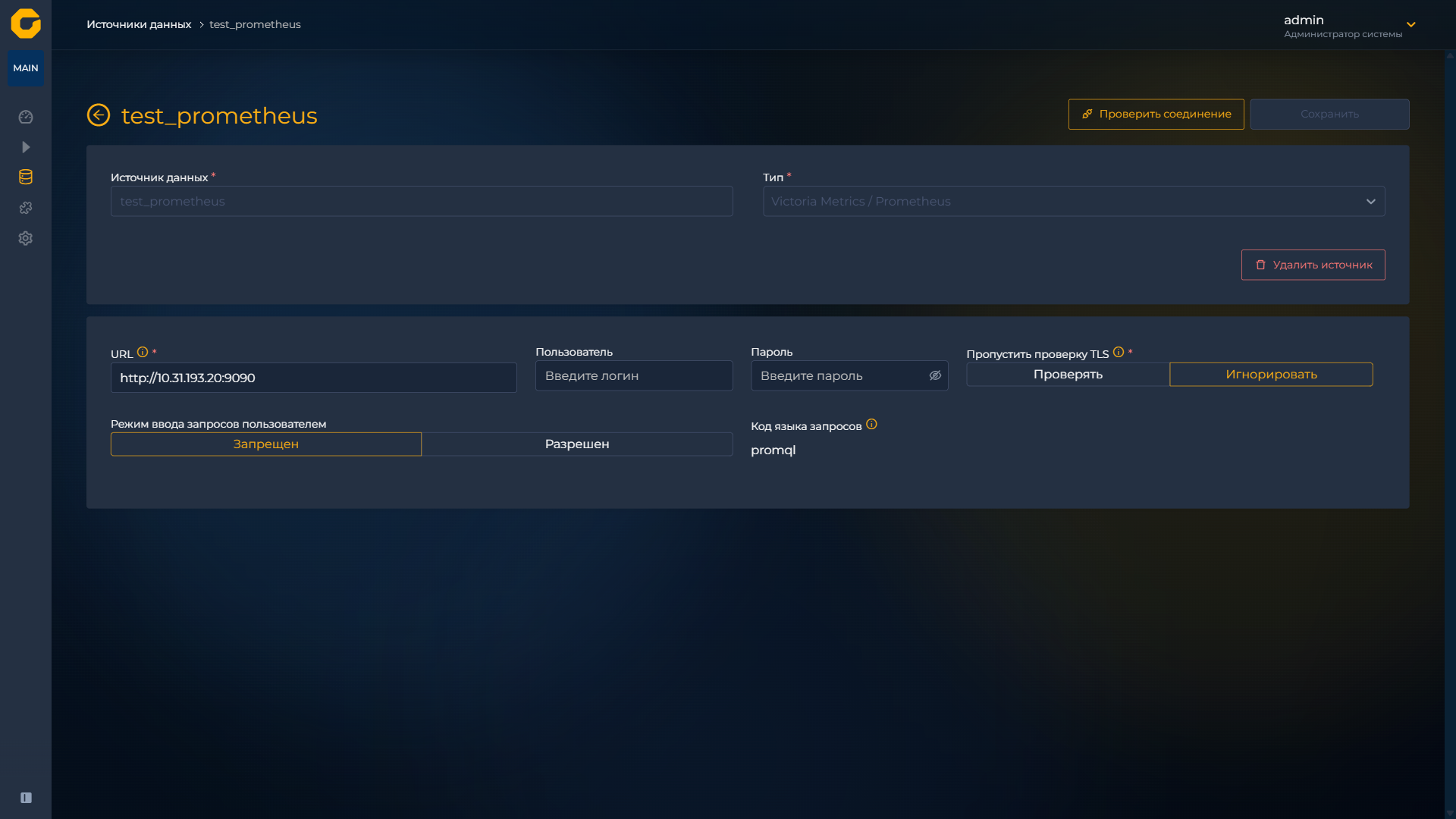Click the URL info icon
1456x819 pixels.
(x=143, y=353)
